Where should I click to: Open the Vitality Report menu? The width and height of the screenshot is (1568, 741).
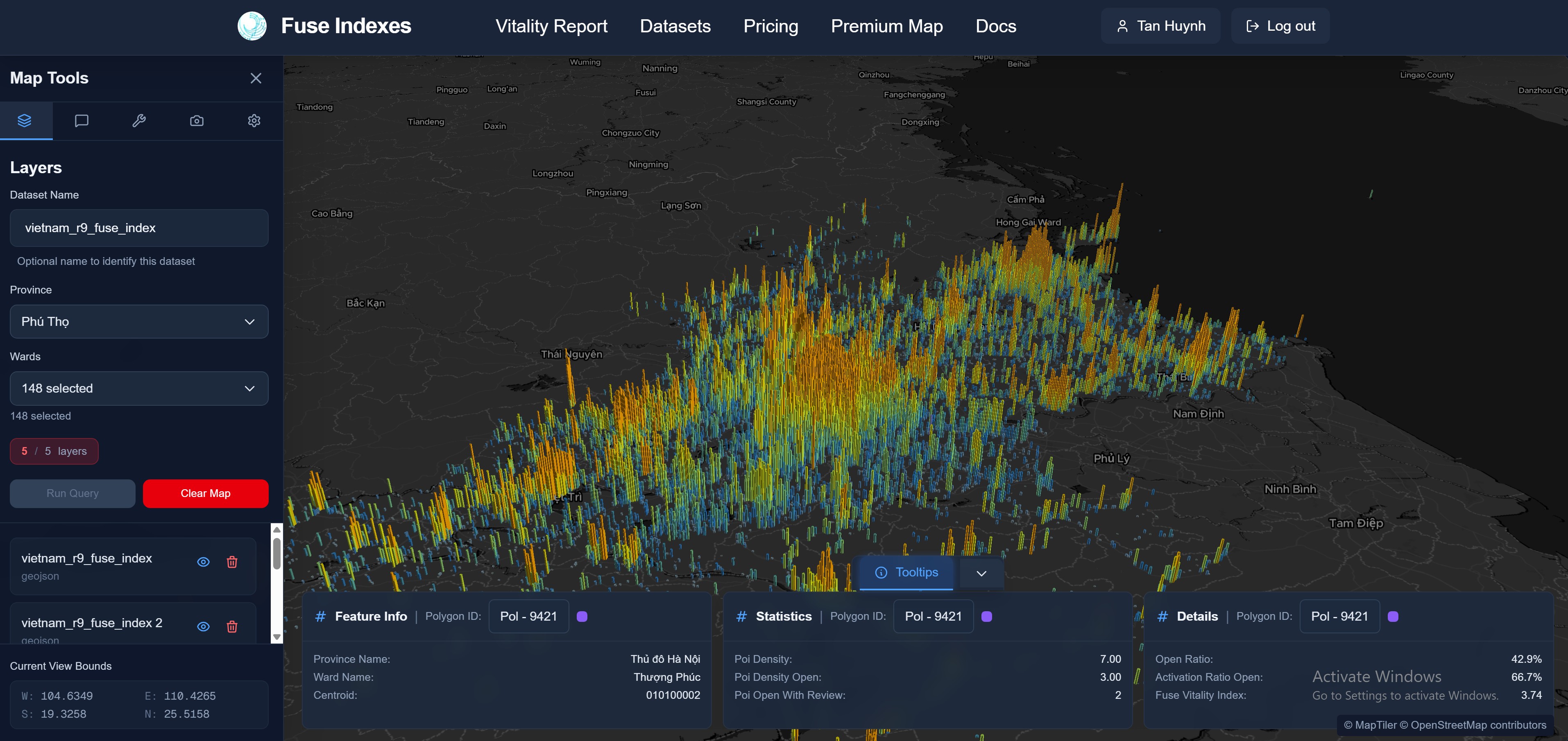coord(551,26)
